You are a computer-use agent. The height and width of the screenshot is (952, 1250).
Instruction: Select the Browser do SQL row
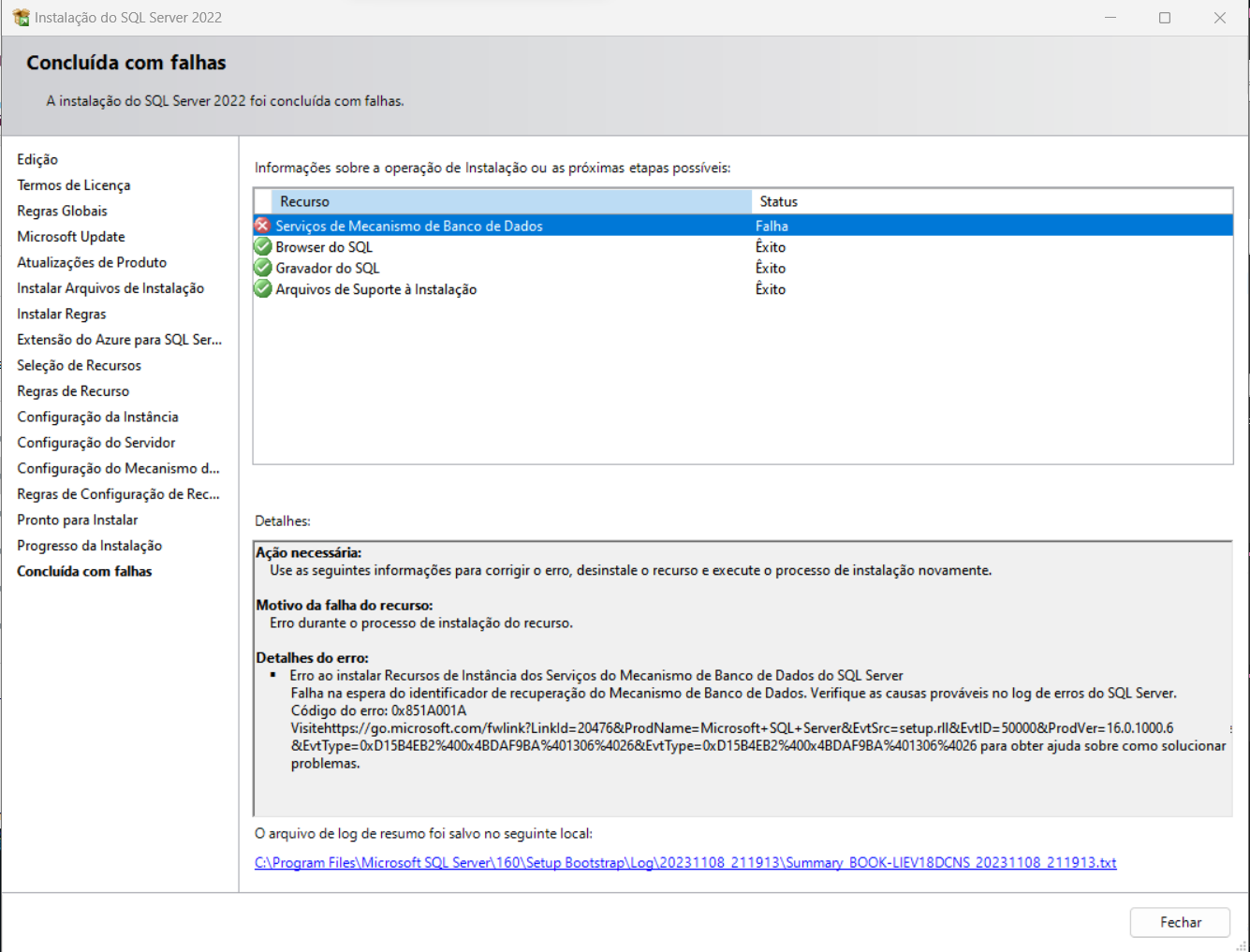[743, 247]
